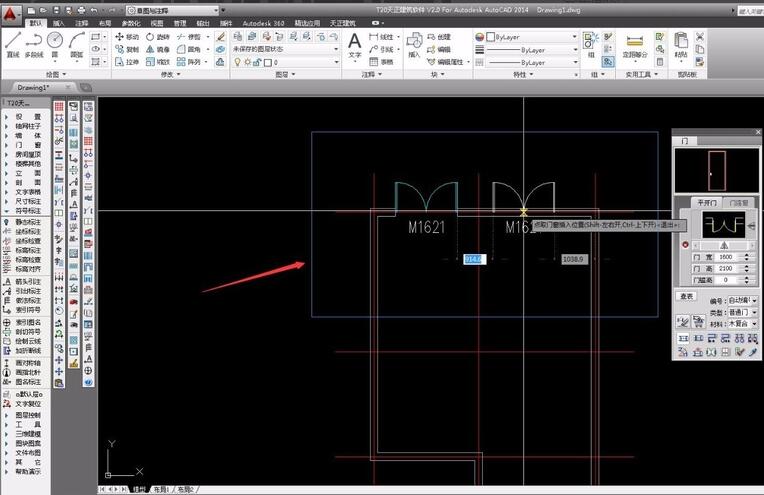The height and width of the screenshot is (495, 764).
Task: Click the door width (门宽) 1600 field
Action: point(726,257)
